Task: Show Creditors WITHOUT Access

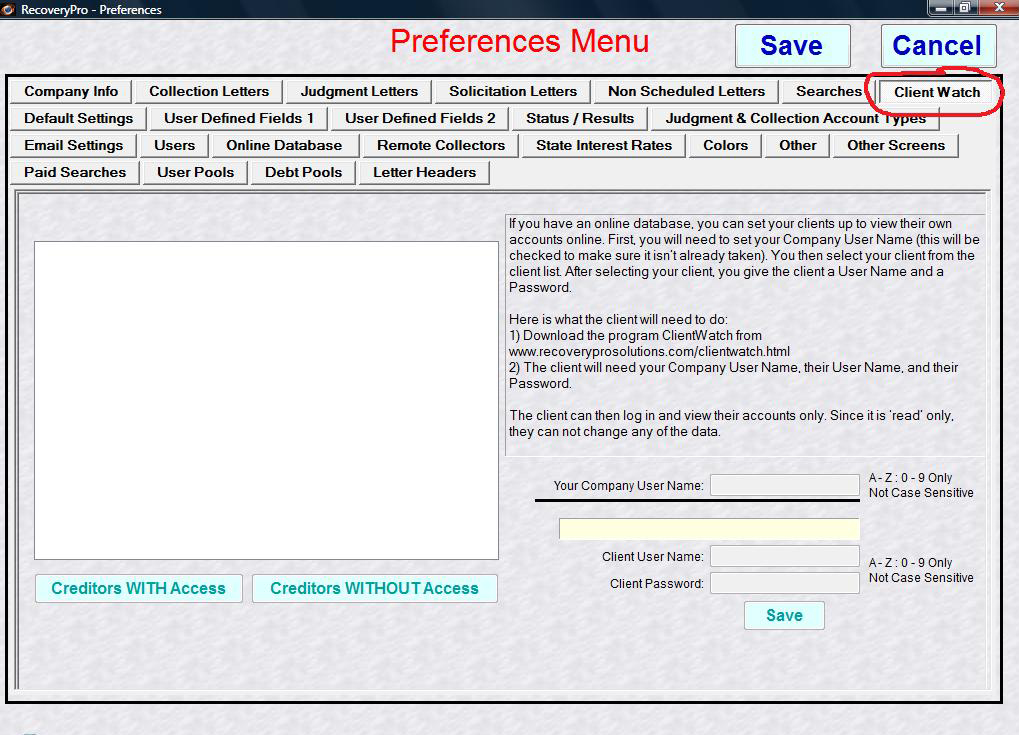Action: (374, 588)
